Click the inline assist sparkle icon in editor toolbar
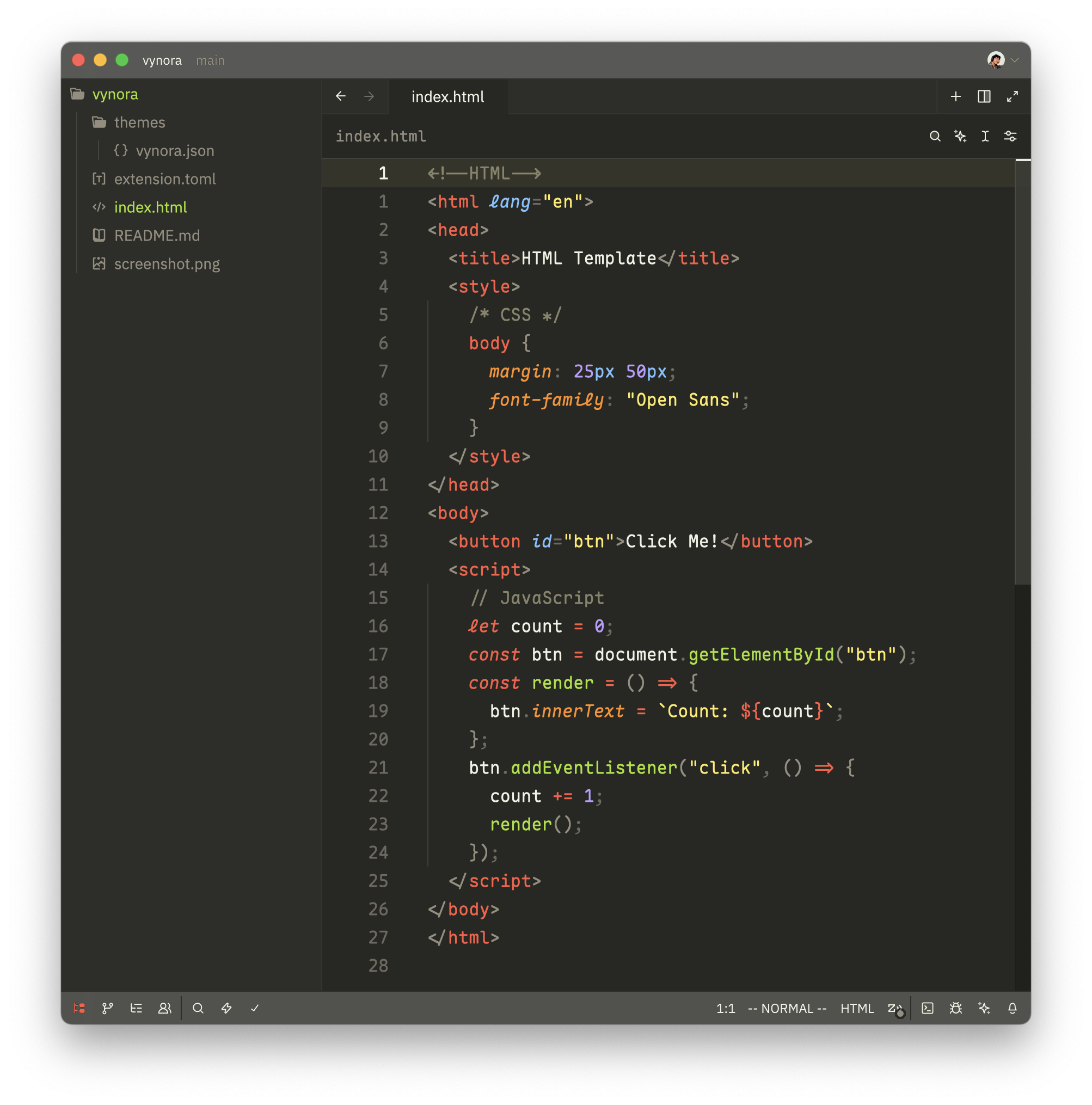Viewport: 1092px width, 1105px height. click(x=960, y=136)
